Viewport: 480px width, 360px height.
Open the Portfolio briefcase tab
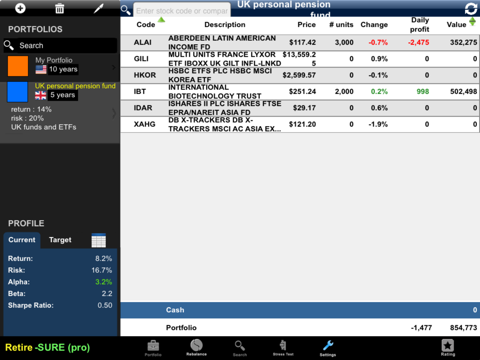click(x=153, y=348)
